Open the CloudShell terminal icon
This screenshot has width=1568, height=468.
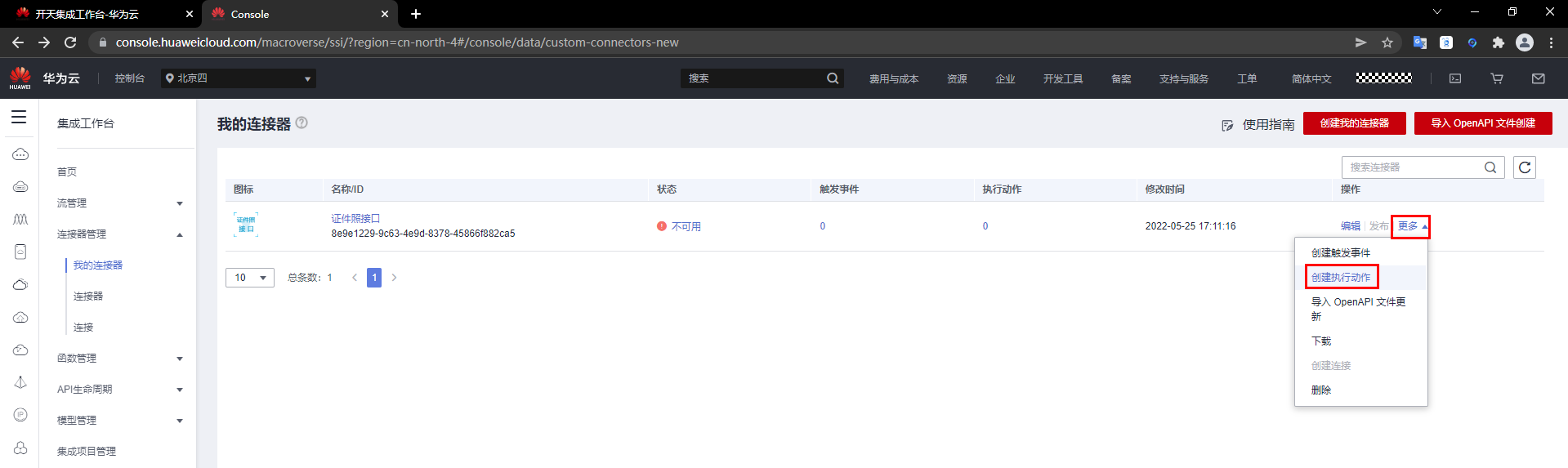(x=1455, y=78)
